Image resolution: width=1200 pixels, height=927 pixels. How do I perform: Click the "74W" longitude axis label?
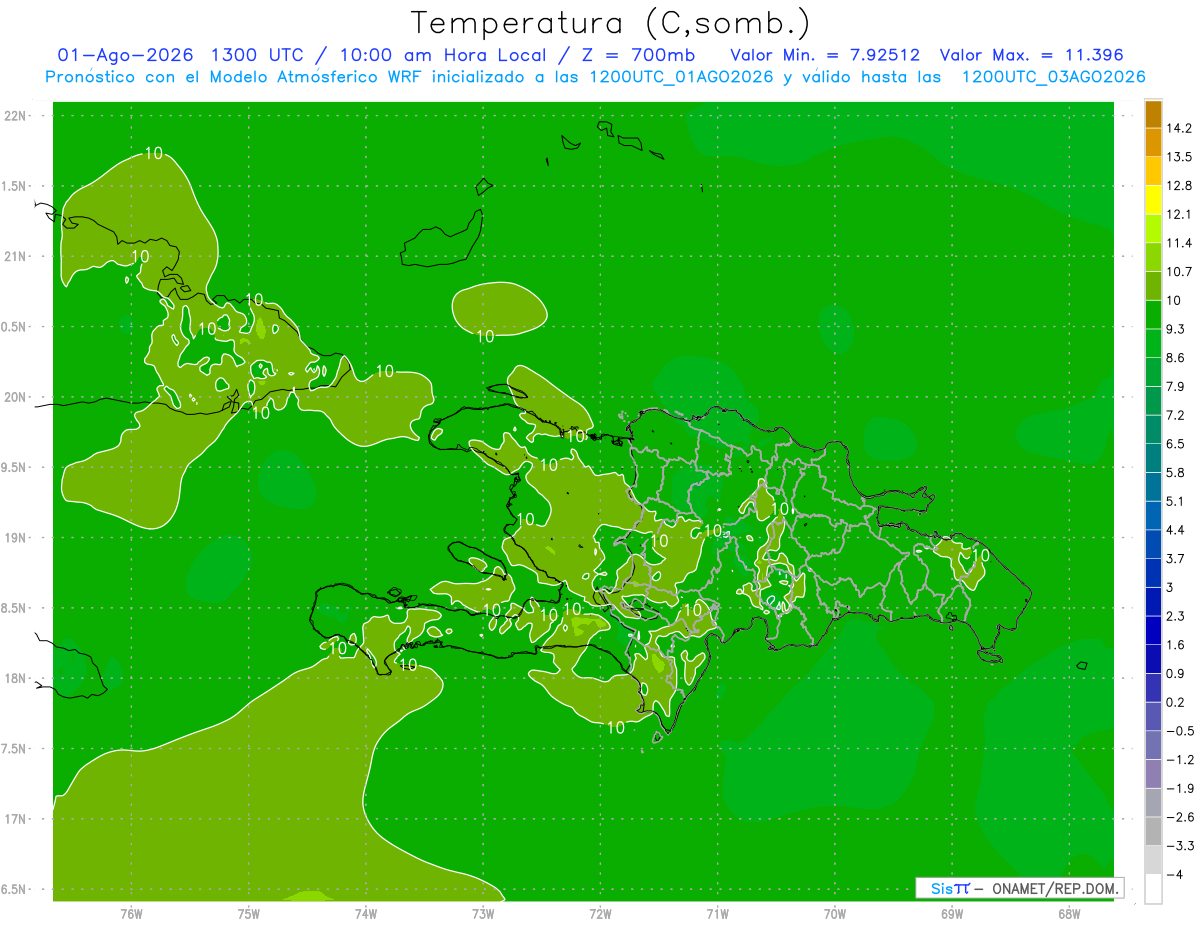(x=365, y=913)
